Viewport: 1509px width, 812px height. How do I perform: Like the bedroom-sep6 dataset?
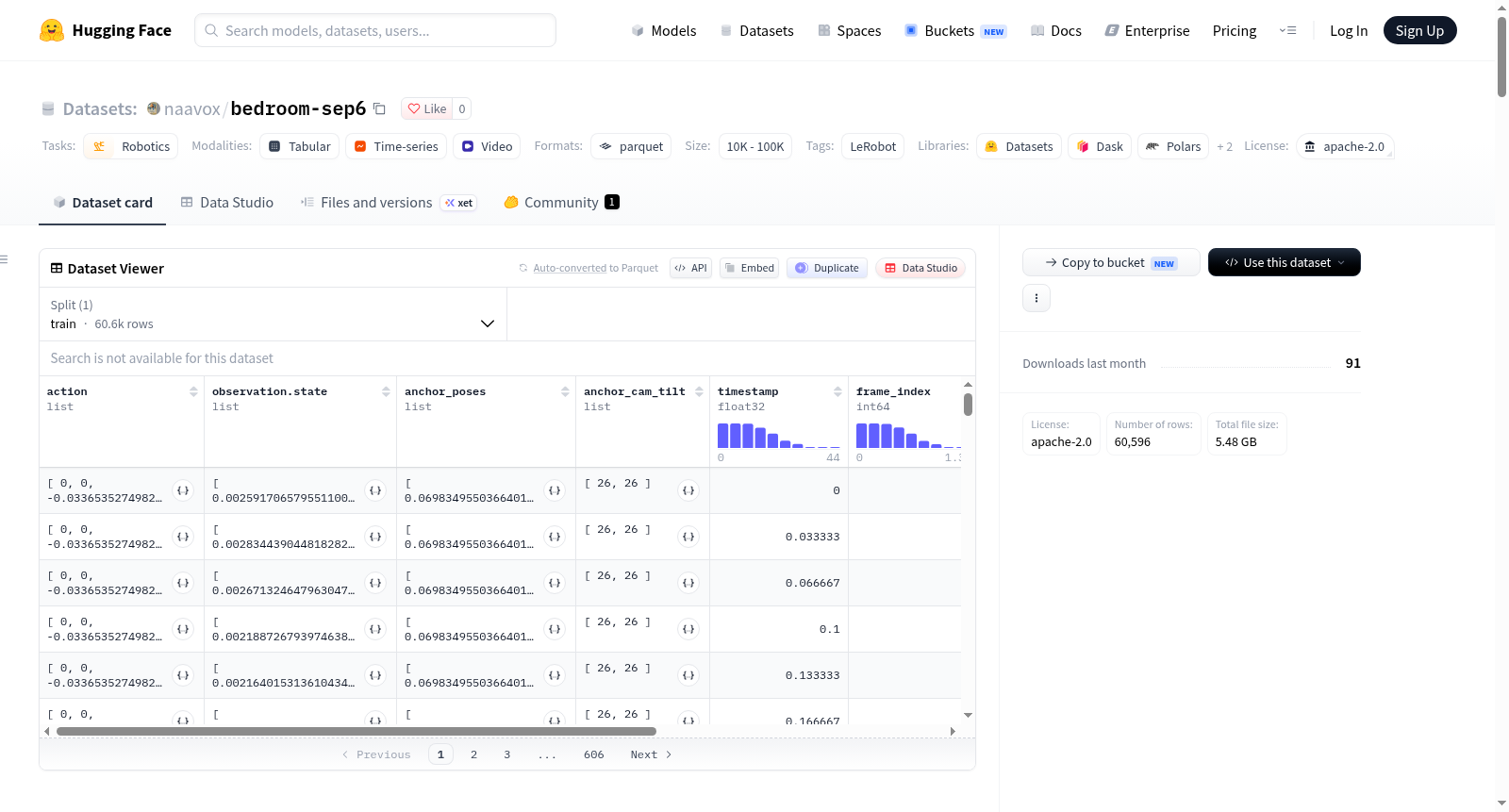click(x=427, y=108)
